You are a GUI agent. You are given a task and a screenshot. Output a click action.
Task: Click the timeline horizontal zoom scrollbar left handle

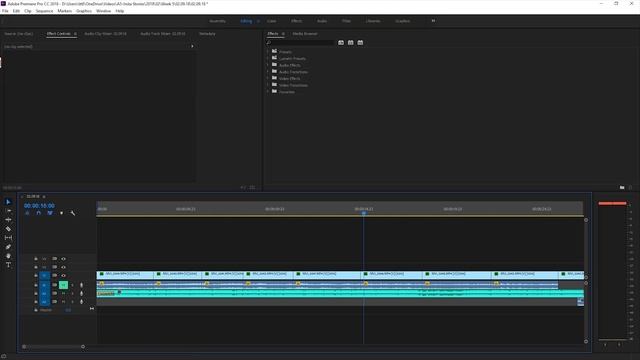tap(24, 347)
